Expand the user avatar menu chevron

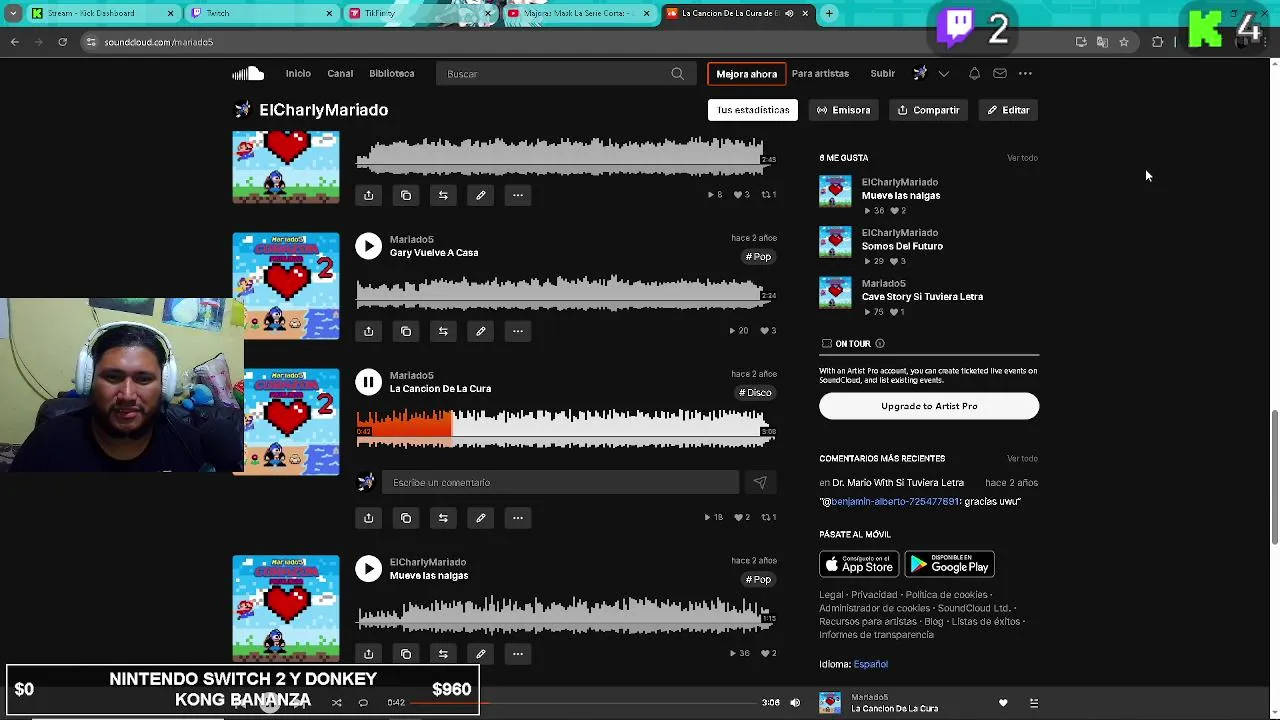943,73
